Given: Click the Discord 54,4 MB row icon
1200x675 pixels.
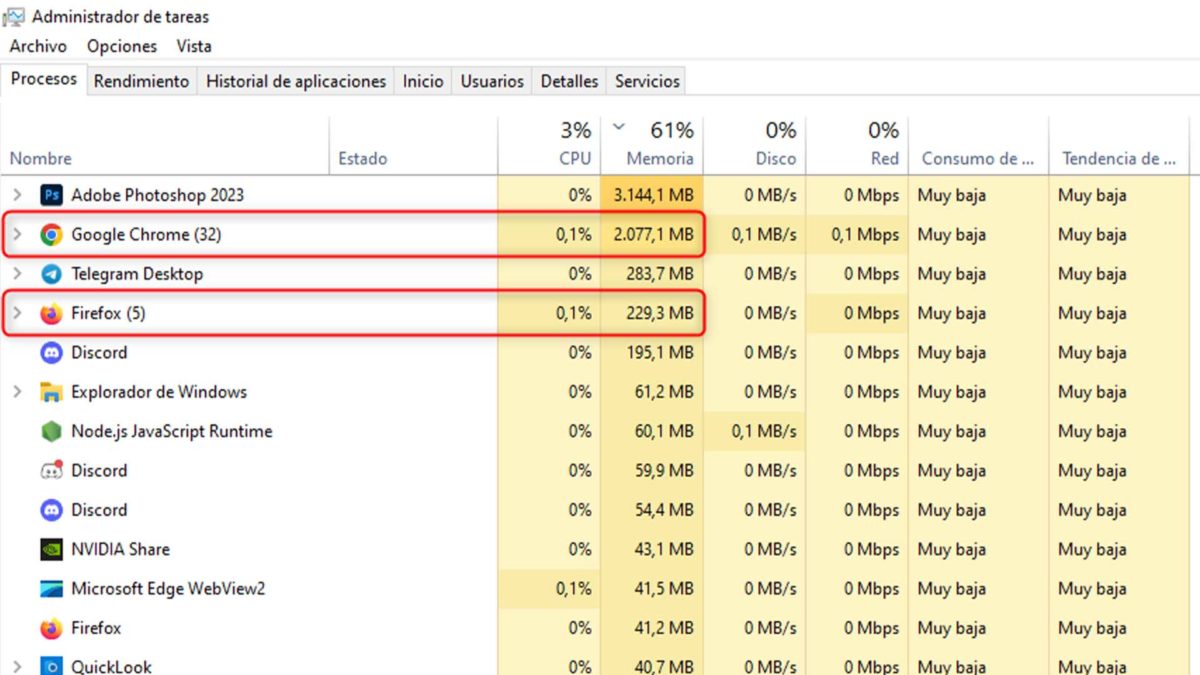Looking at the screenshot, I should [x=51, y=510].
